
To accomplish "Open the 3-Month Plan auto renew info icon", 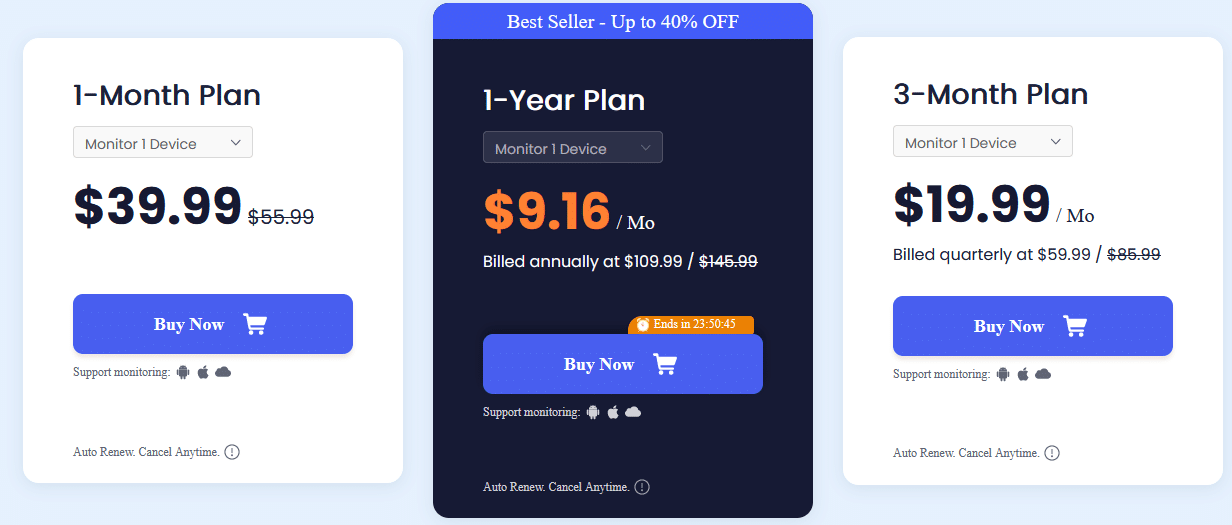I will [1052, 453].
